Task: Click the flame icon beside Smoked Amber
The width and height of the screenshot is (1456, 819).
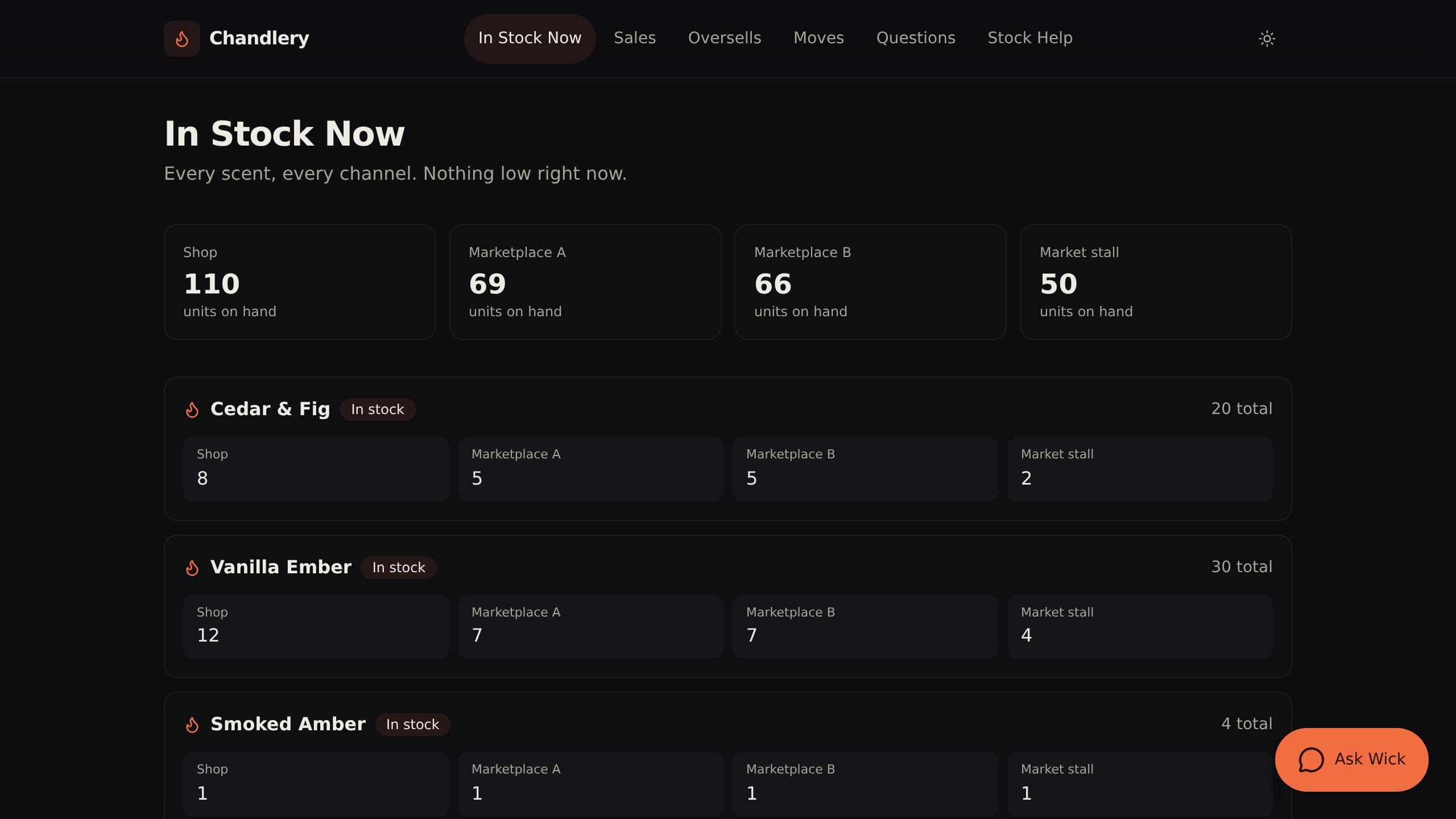Action: tap(192, 725)
